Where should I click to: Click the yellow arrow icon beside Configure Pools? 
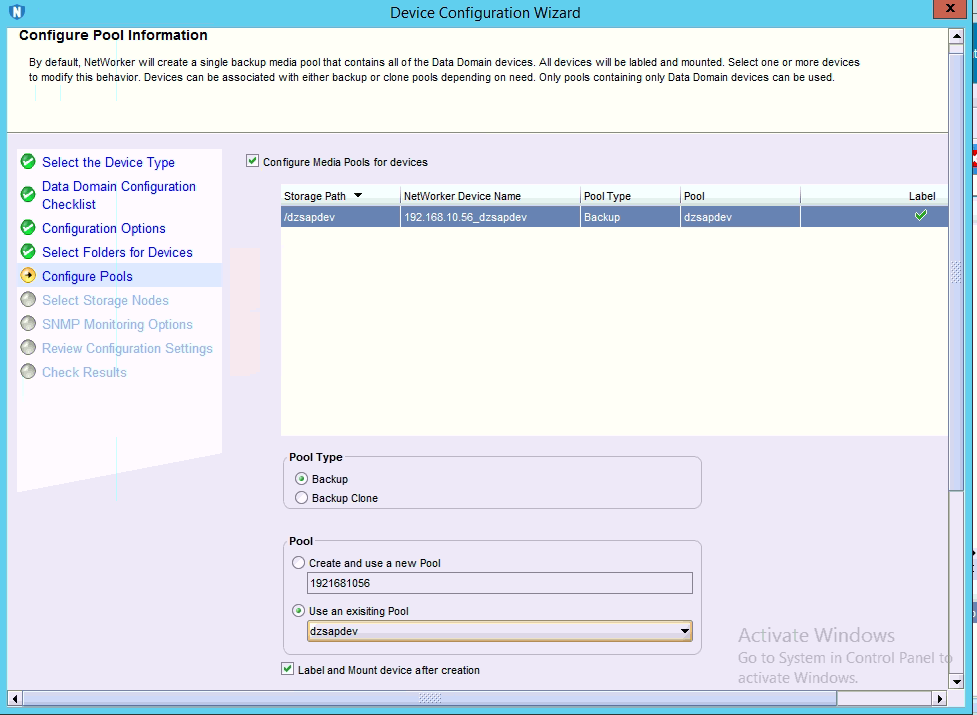point(28,276)
